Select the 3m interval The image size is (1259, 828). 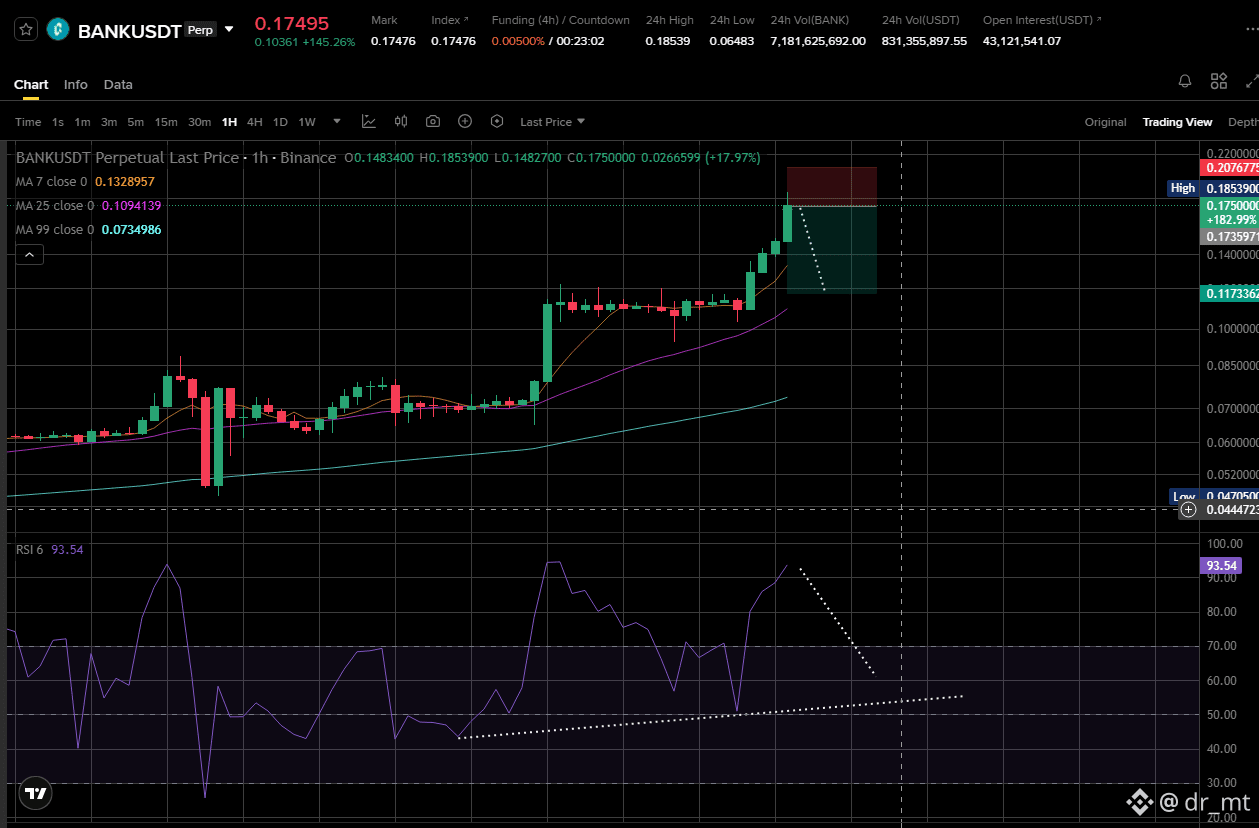(109, 122)
